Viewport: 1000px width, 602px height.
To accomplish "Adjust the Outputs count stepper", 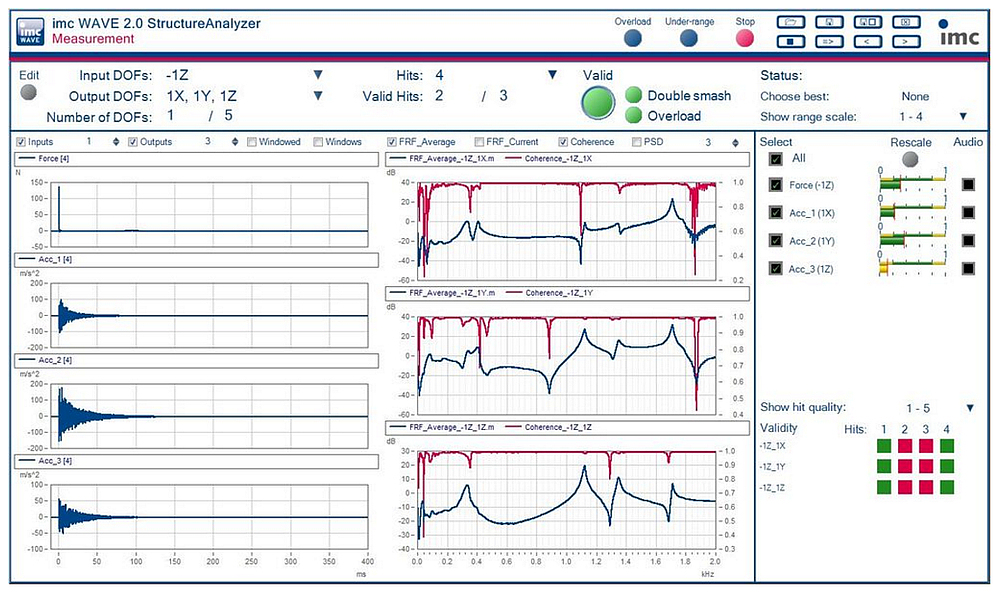I will point(235,142).
